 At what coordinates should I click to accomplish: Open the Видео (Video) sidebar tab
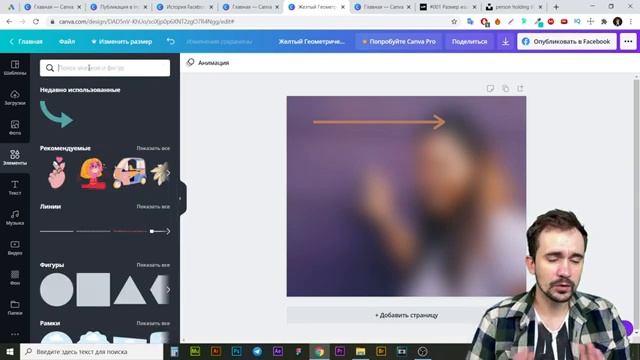tap(15, 247)
